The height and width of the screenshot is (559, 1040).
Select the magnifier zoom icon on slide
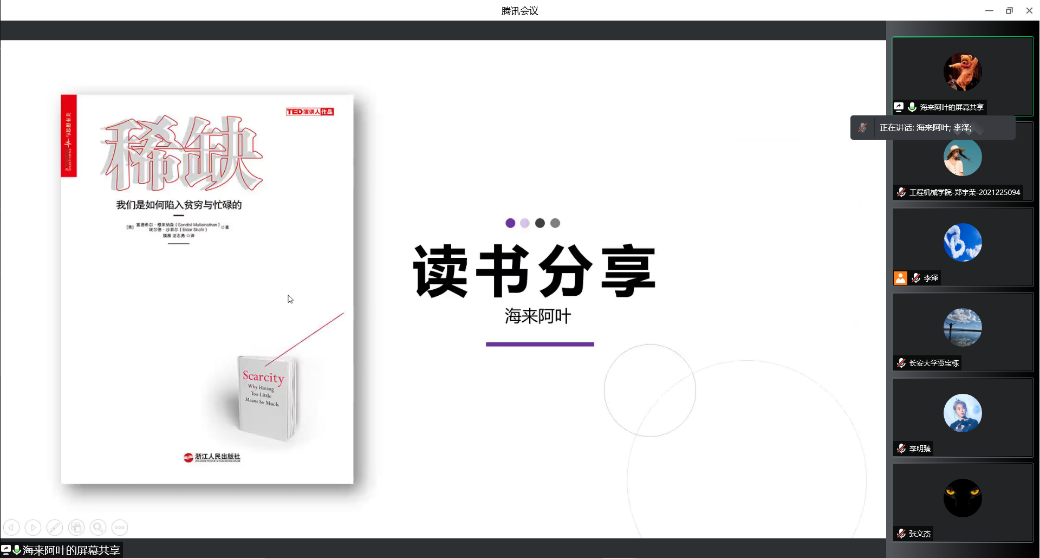[98, 526]
